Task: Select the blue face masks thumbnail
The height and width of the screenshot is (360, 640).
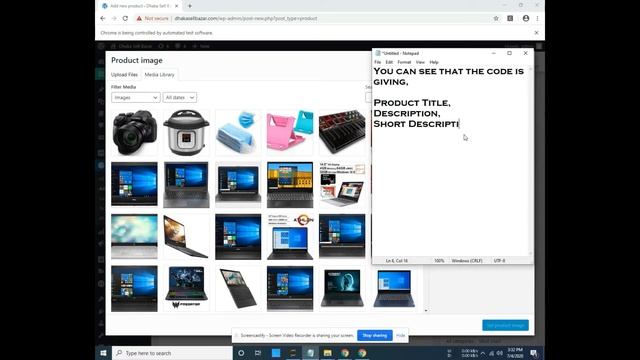Action: (x=238, y=132)
